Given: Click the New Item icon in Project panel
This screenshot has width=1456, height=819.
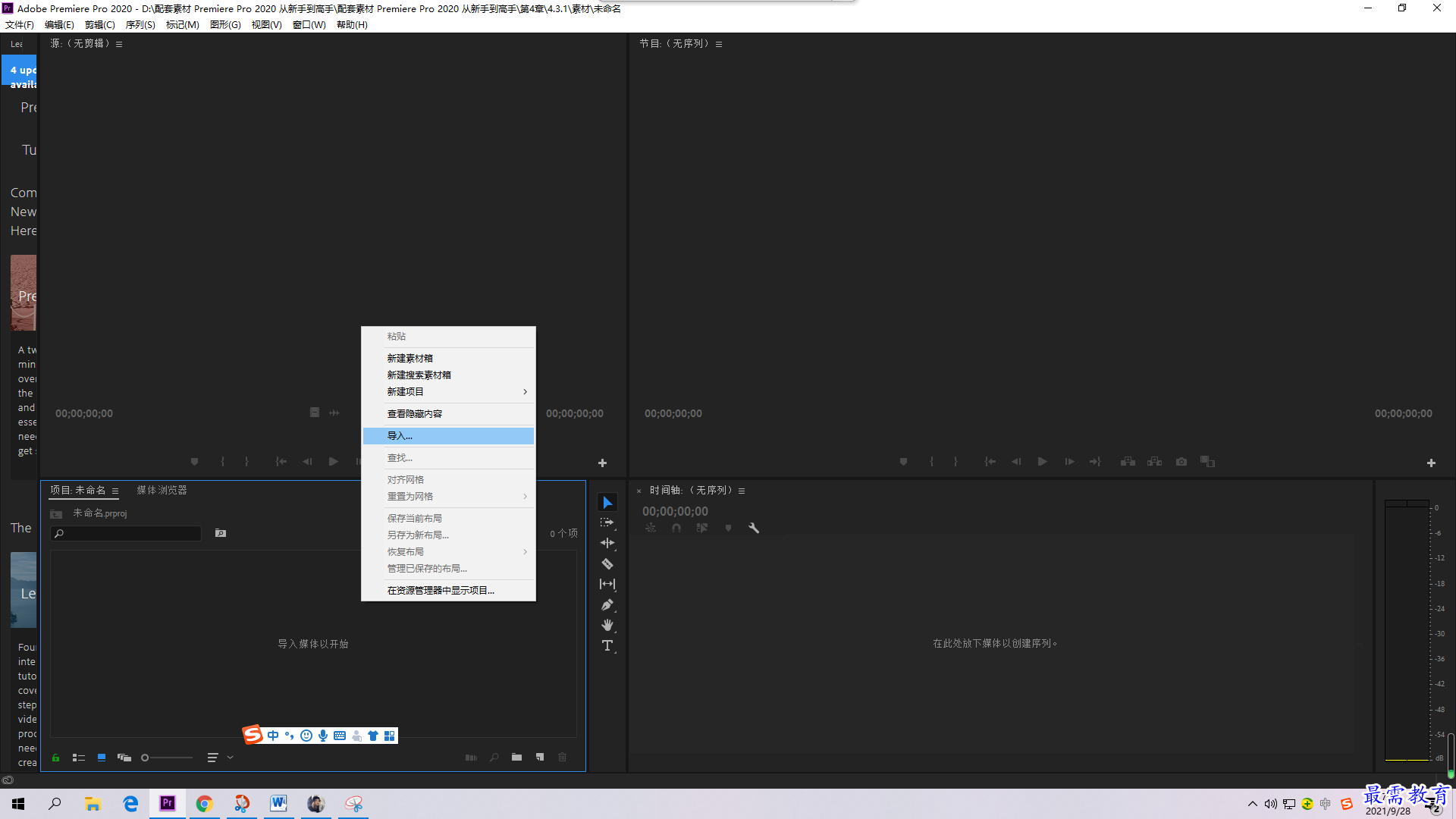Looking at the screenshot, I should tap(540, 757).
